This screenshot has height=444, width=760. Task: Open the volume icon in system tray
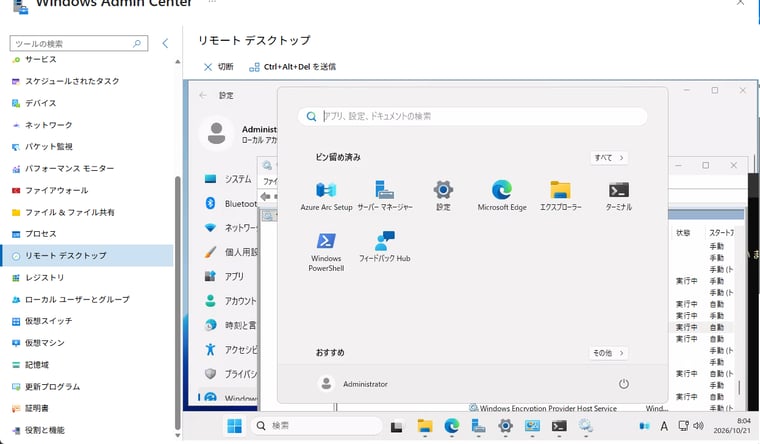(698, 426)
